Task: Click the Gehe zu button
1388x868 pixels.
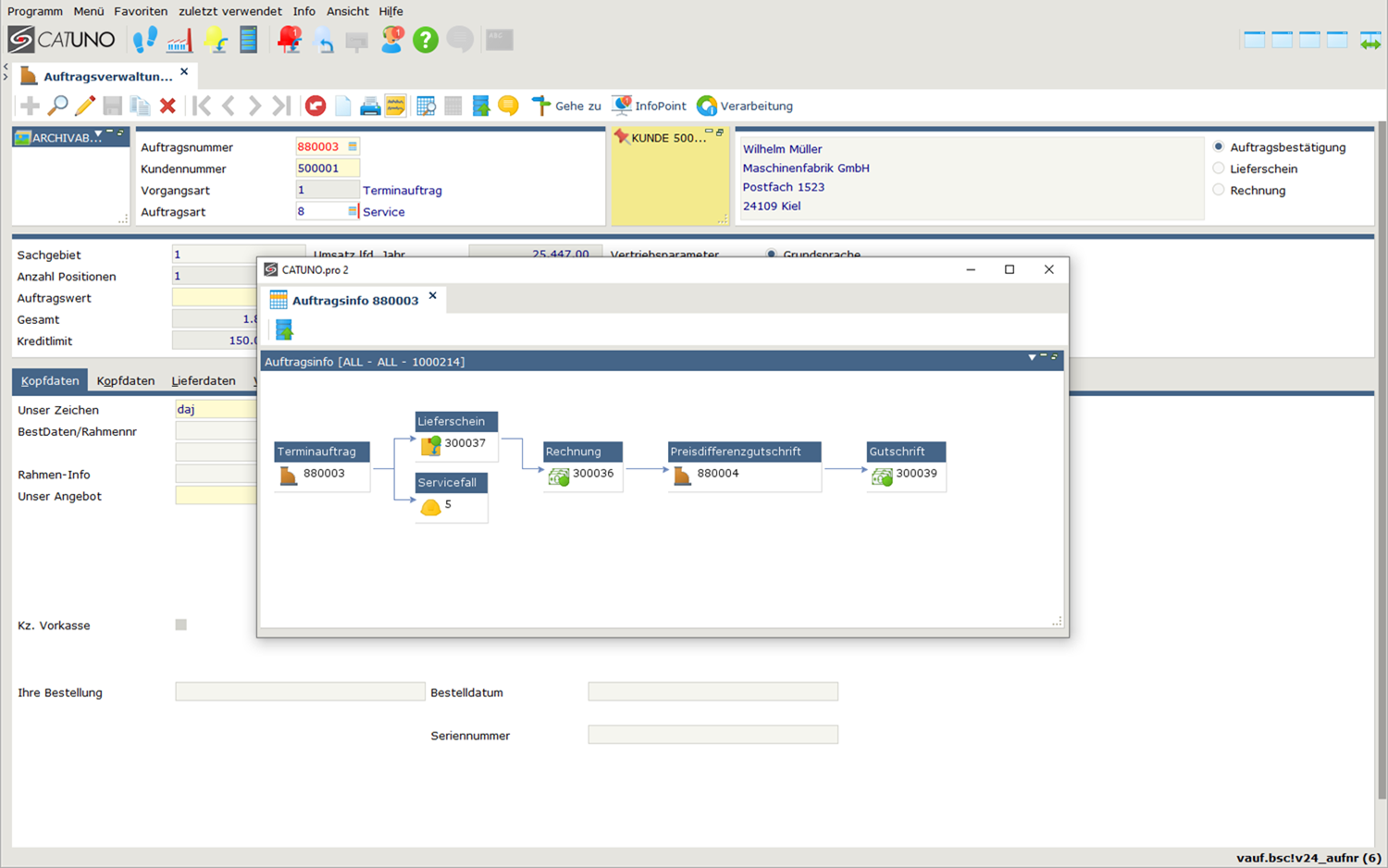Action: pos(566,106)
